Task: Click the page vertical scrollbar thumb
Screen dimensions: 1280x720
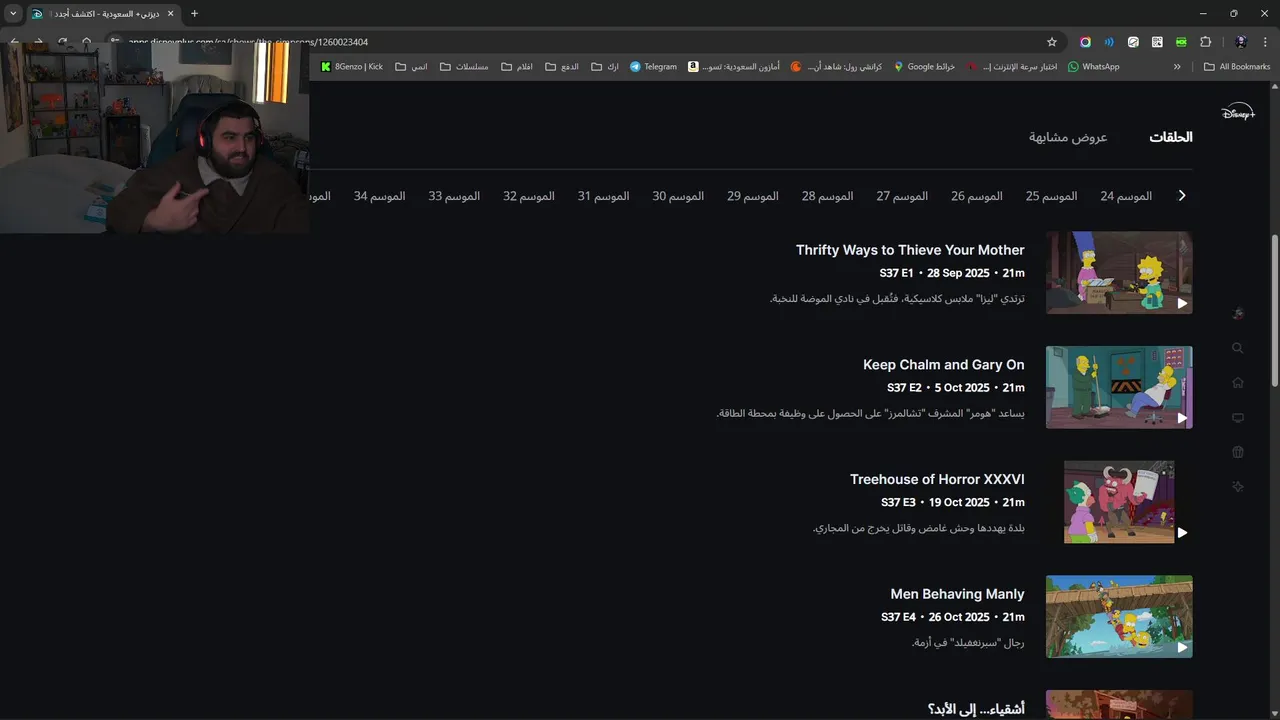Action: pos(1275,310)
